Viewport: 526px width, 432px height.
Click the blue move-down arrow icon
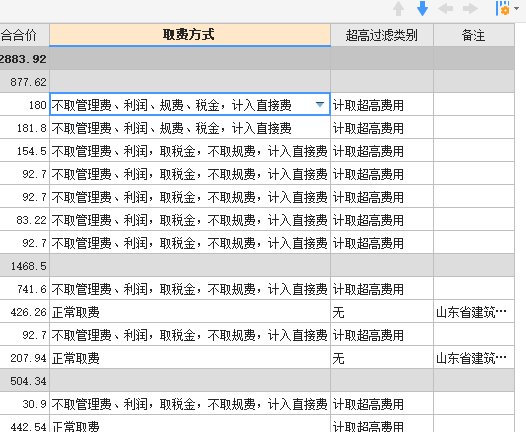[x=422, y=8]
